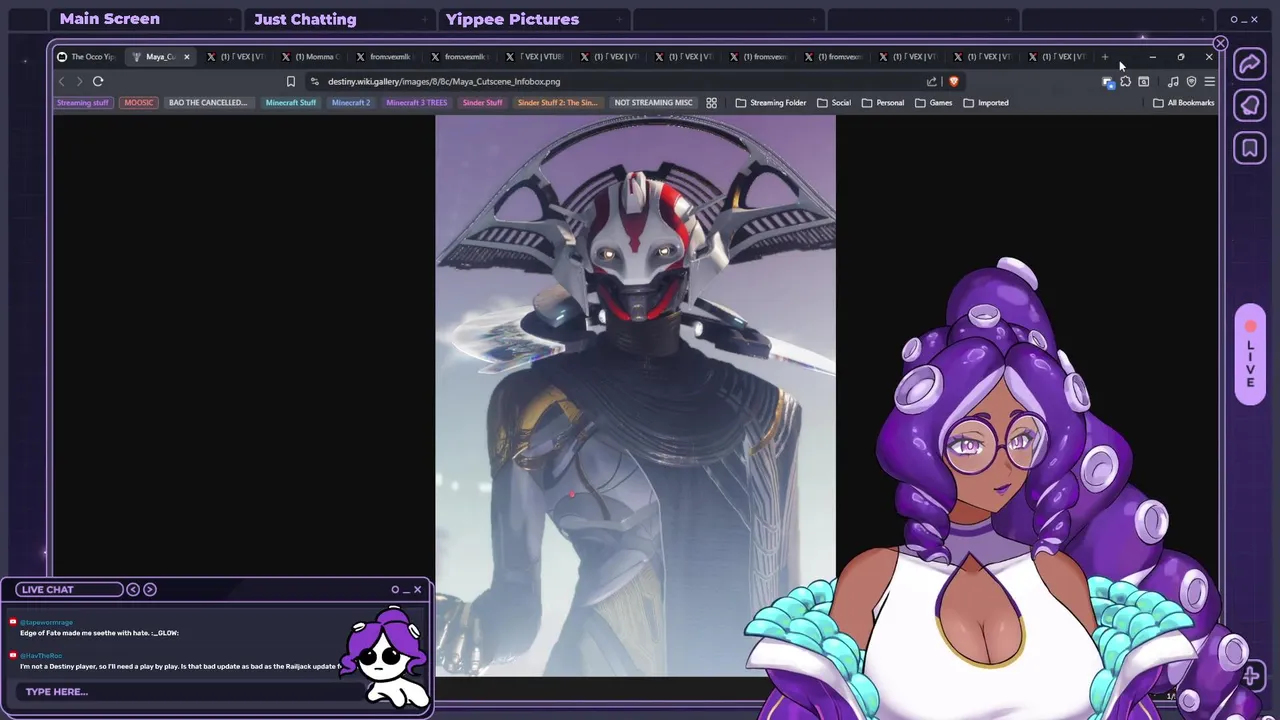
Task: Click the plus on Just Chatting tab
Action: (424, 19)
